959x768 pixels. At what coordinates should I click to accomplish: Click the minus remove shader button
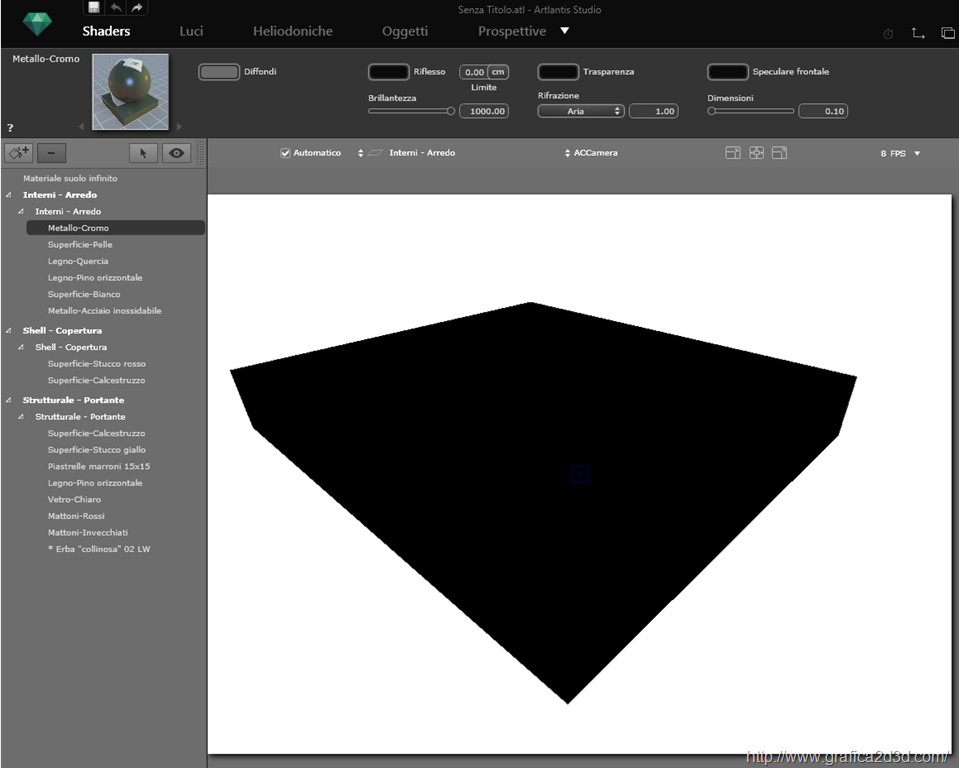point(51,153)
